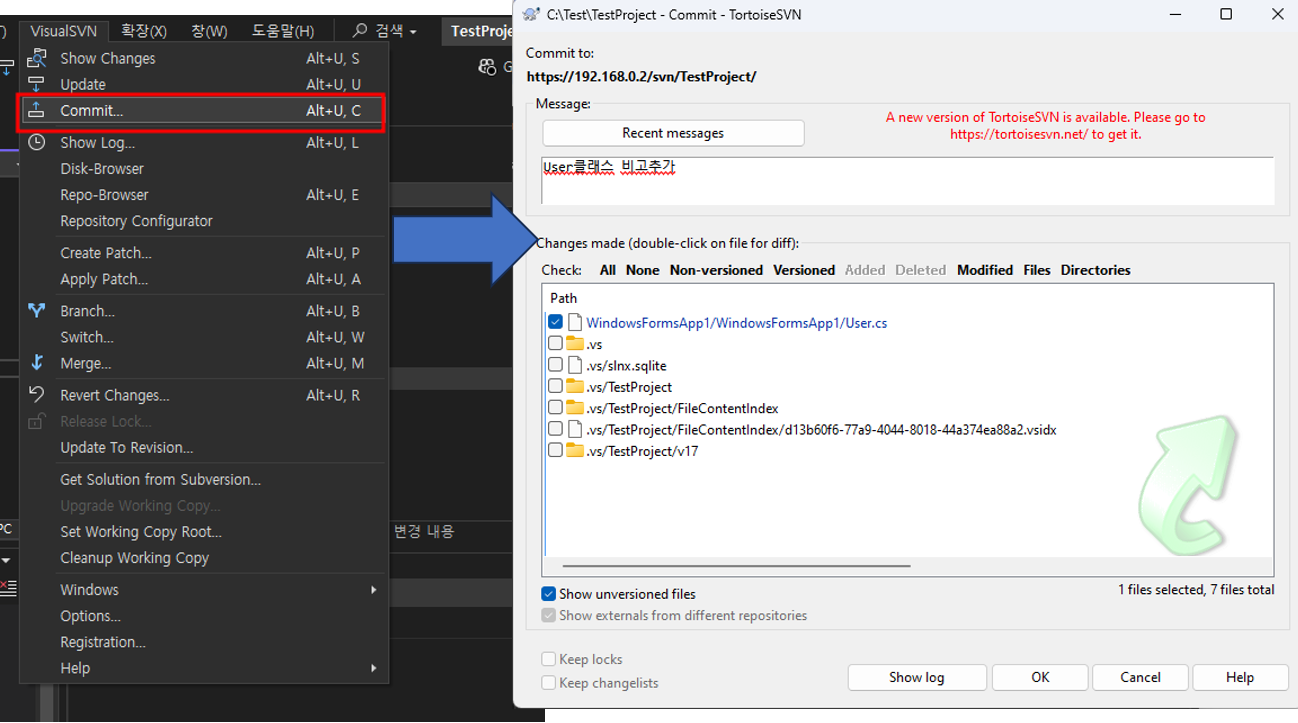Click the .vs/TestProject/v17 folder icon
The height and width of the screenshot is (723, 1298).
pos(575,451)
